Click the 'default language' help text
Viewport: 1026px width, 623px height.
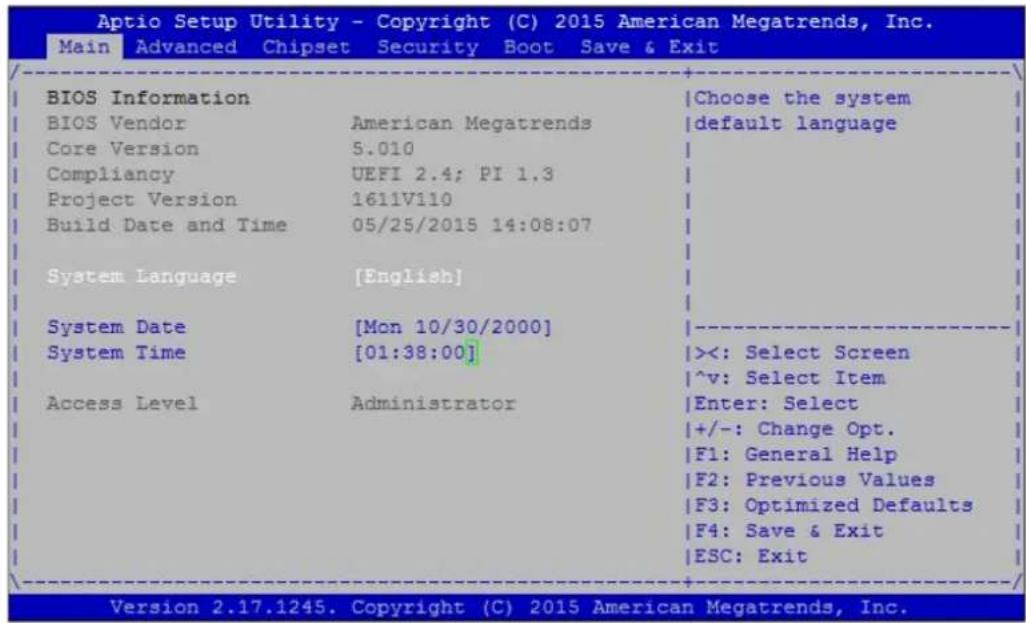pyautogui.click(x=795, y=123)
